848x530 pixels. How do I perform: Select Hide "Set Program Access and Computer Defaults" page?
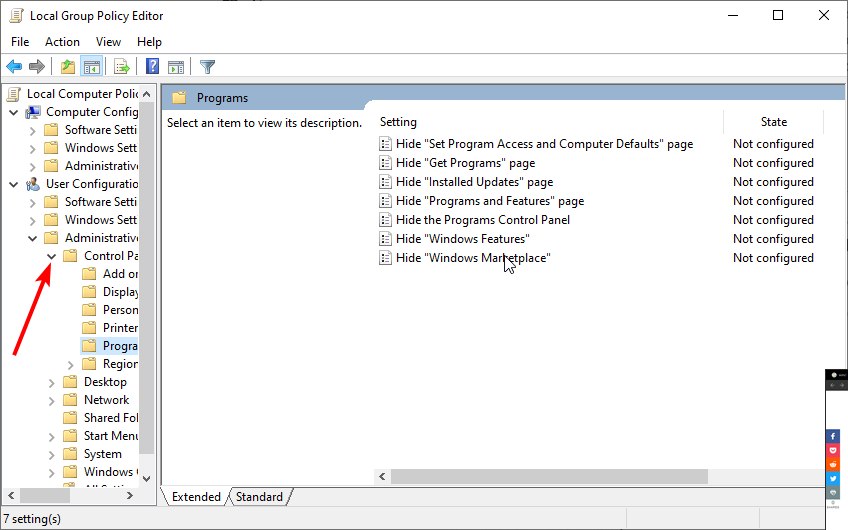click(544, 144)
